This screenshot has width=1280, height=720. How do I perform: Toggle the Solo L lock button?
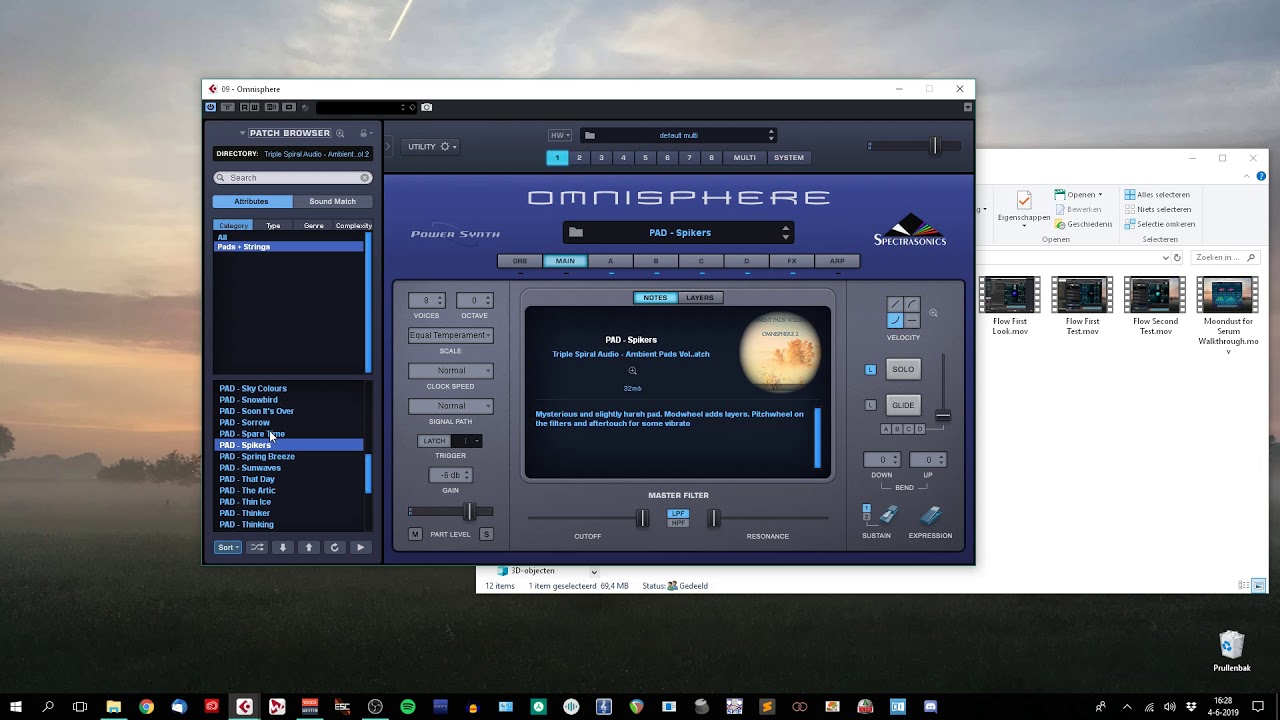coord(870,370)
